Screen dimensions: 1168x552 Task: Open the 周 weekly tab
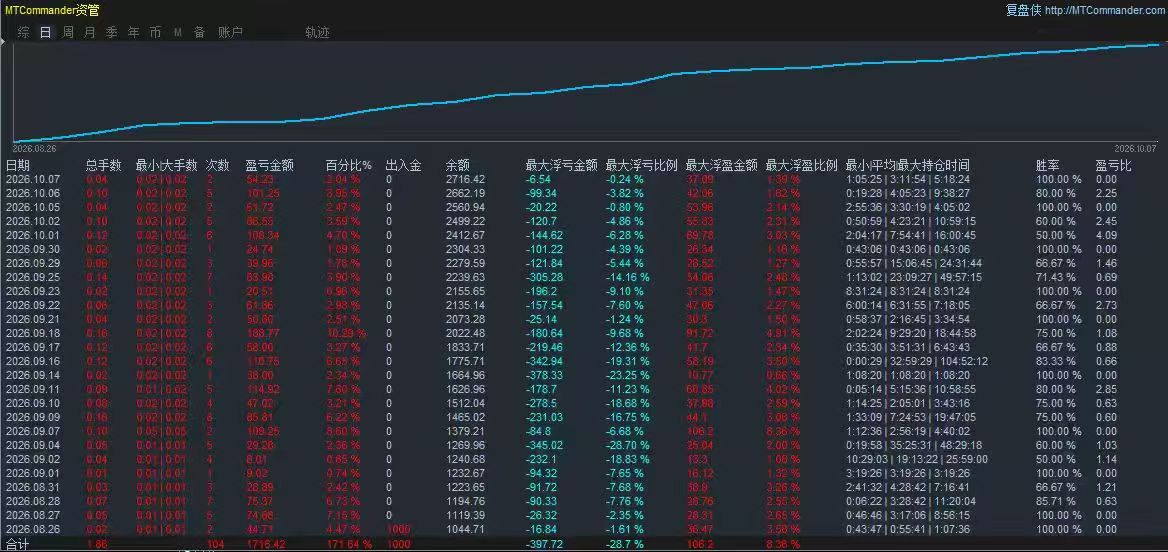pos(68,33)
